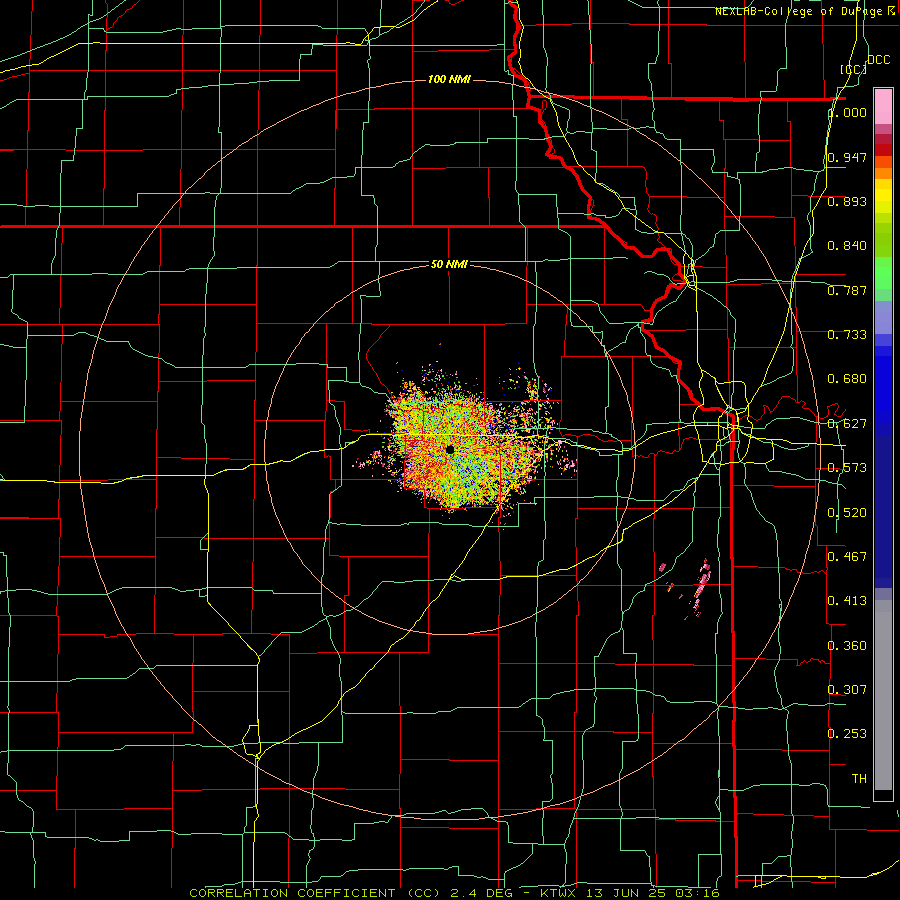Click the bright green color bar segment

click(x=883, y=273)
